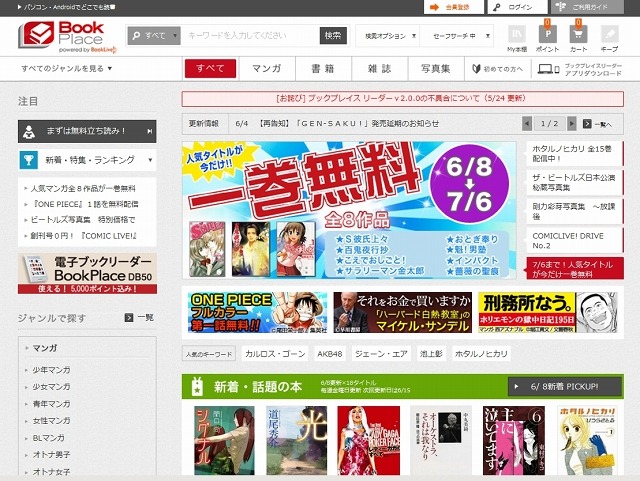The height and width of the screenshot is (481, 640).
Task: Expand the マンガ genre heading
Action: (x=45, y=348)
